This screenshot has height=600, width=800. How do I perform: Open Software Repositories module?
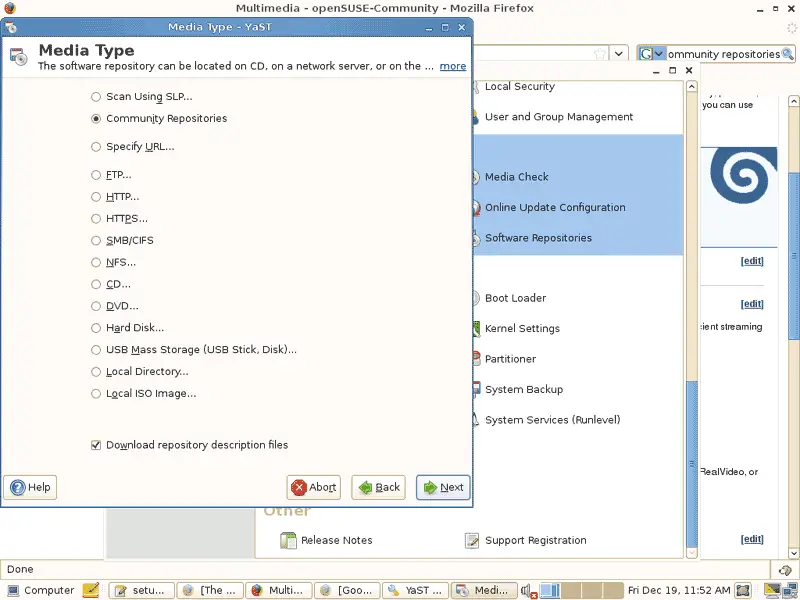538,238
